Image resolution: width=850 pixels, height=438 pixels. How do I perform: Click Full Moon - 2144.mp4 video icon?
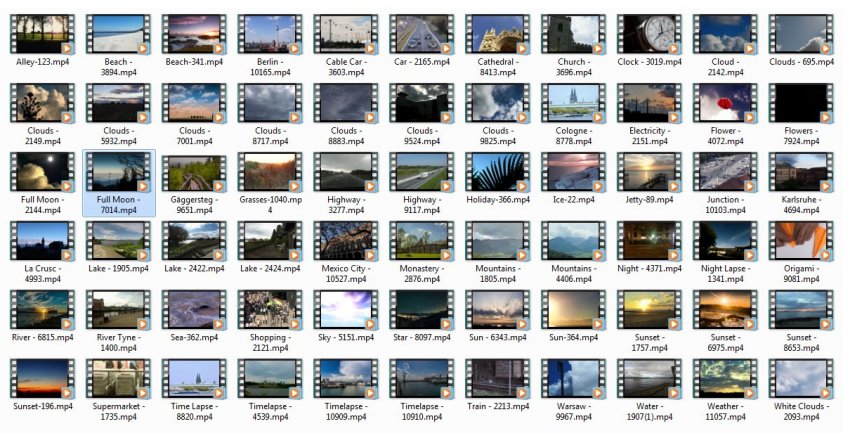coord(42,172)
